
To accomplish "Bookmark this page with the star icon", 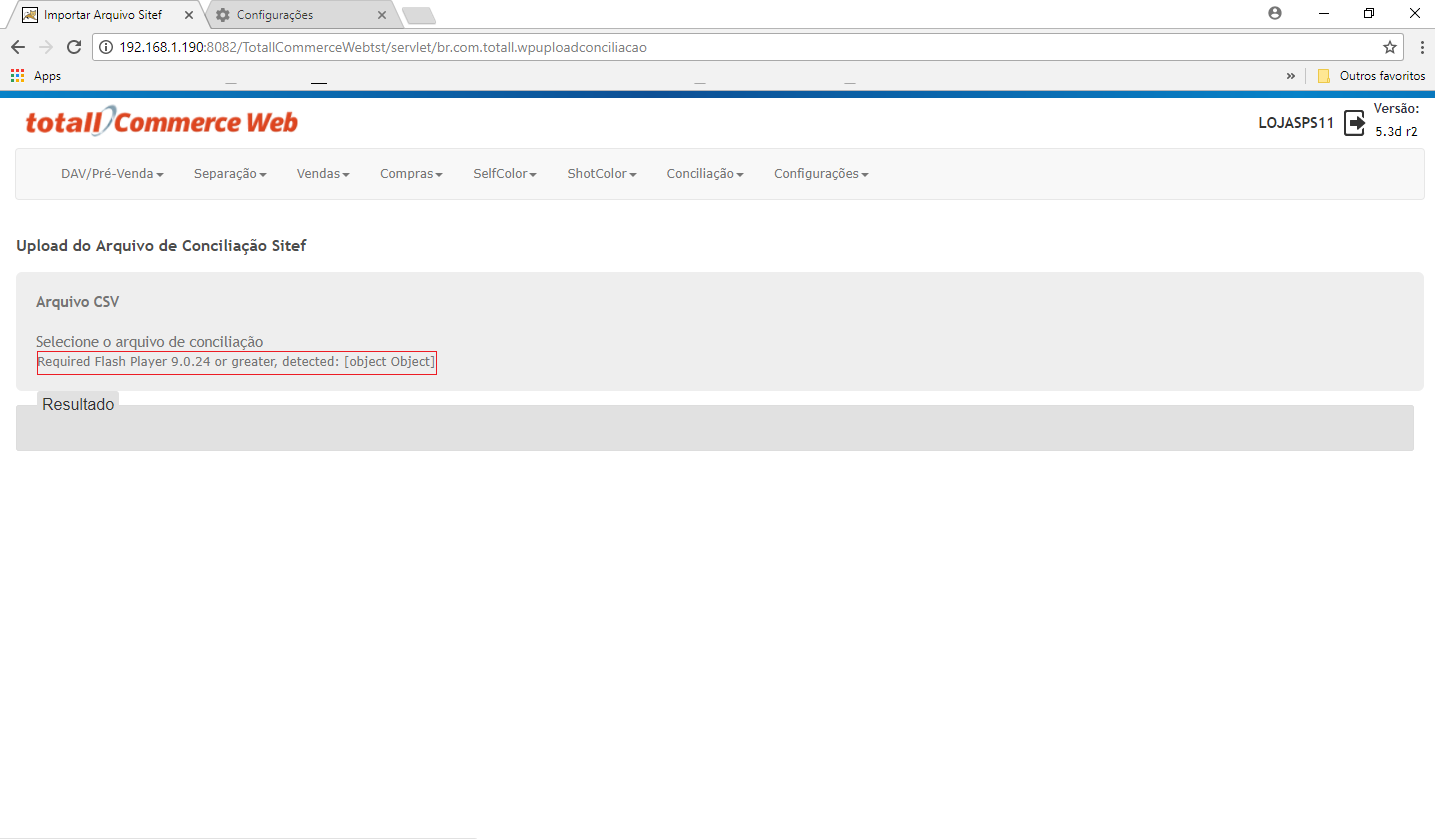I will [1389, 47].
